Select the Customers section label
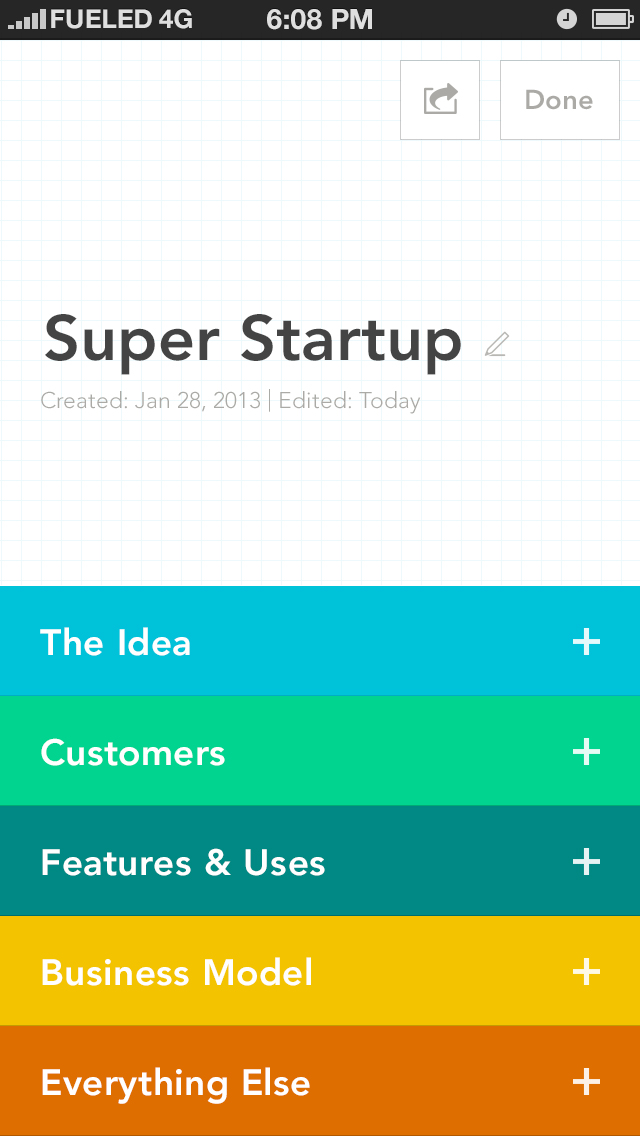 pyautogui.click(x=133, y=753)
